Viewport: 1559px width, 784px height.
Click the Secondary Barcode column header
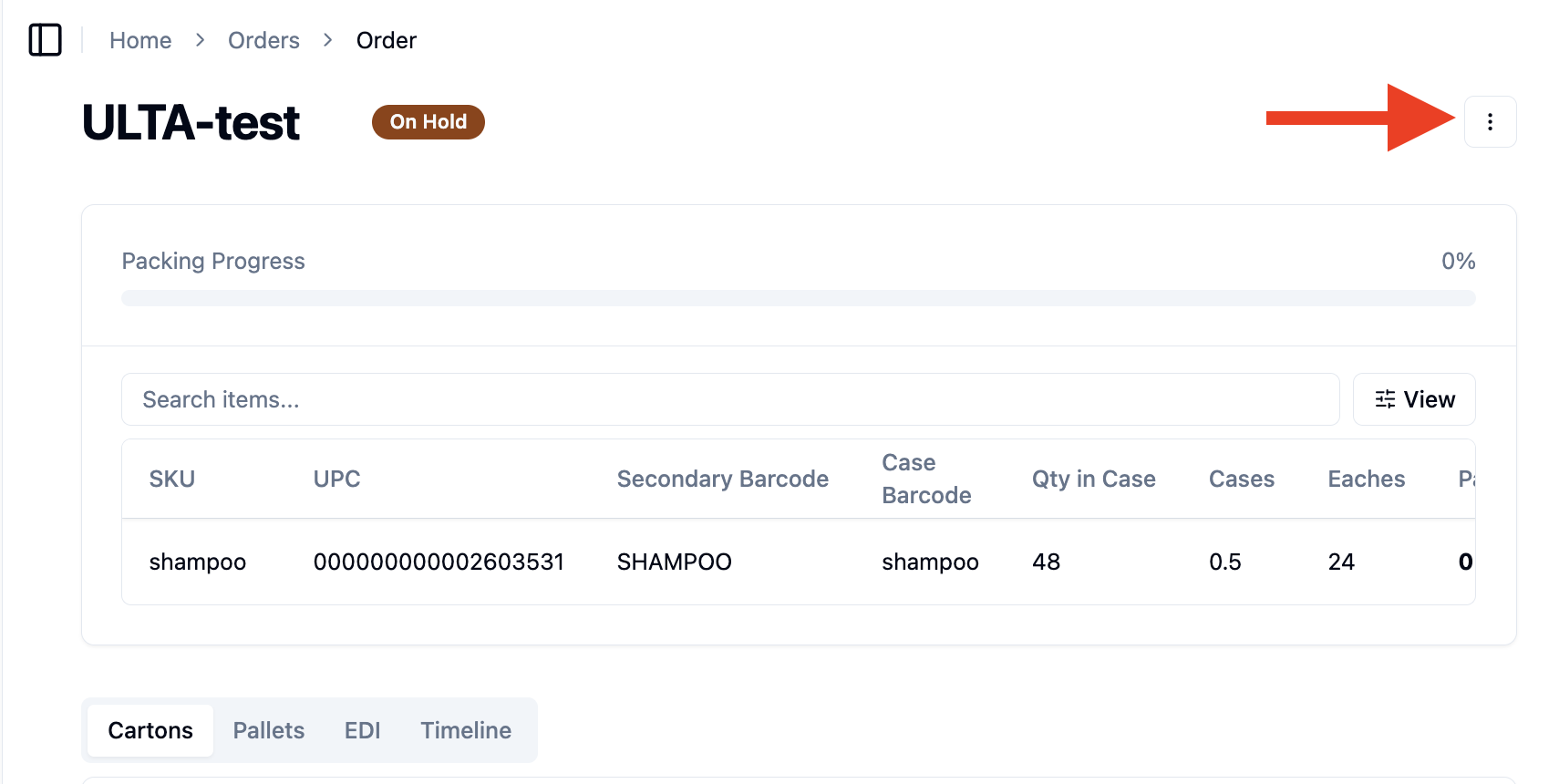coord(723,479)
